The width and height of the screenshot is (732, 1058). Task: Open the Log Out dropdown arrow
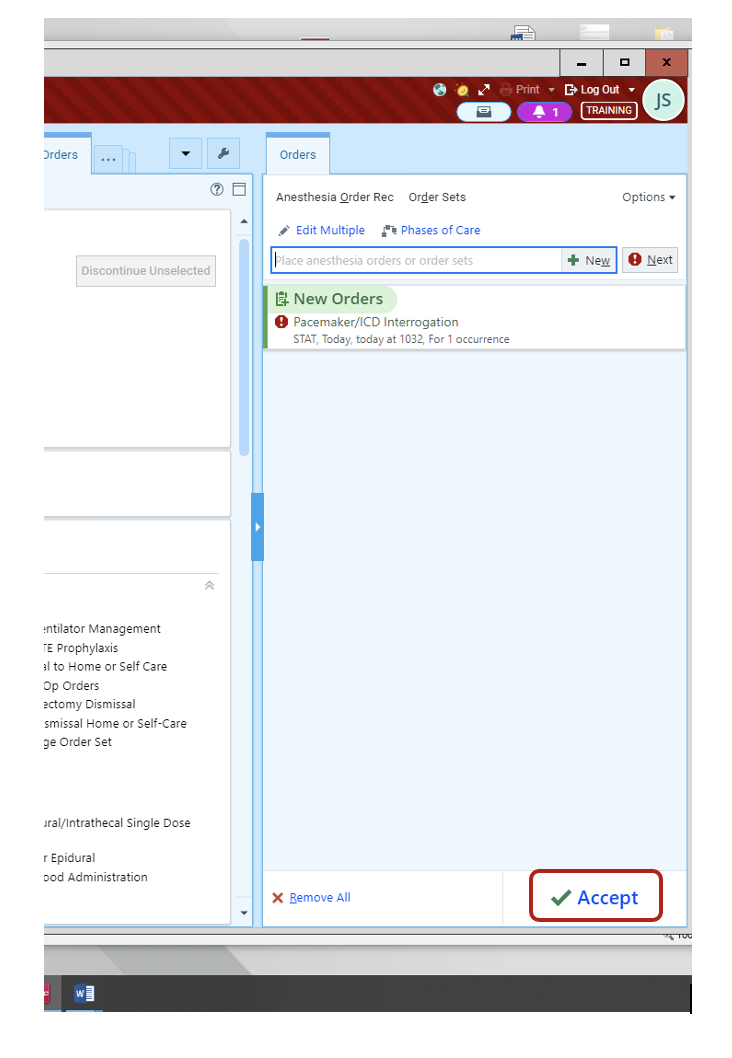[x=632, y=90]
